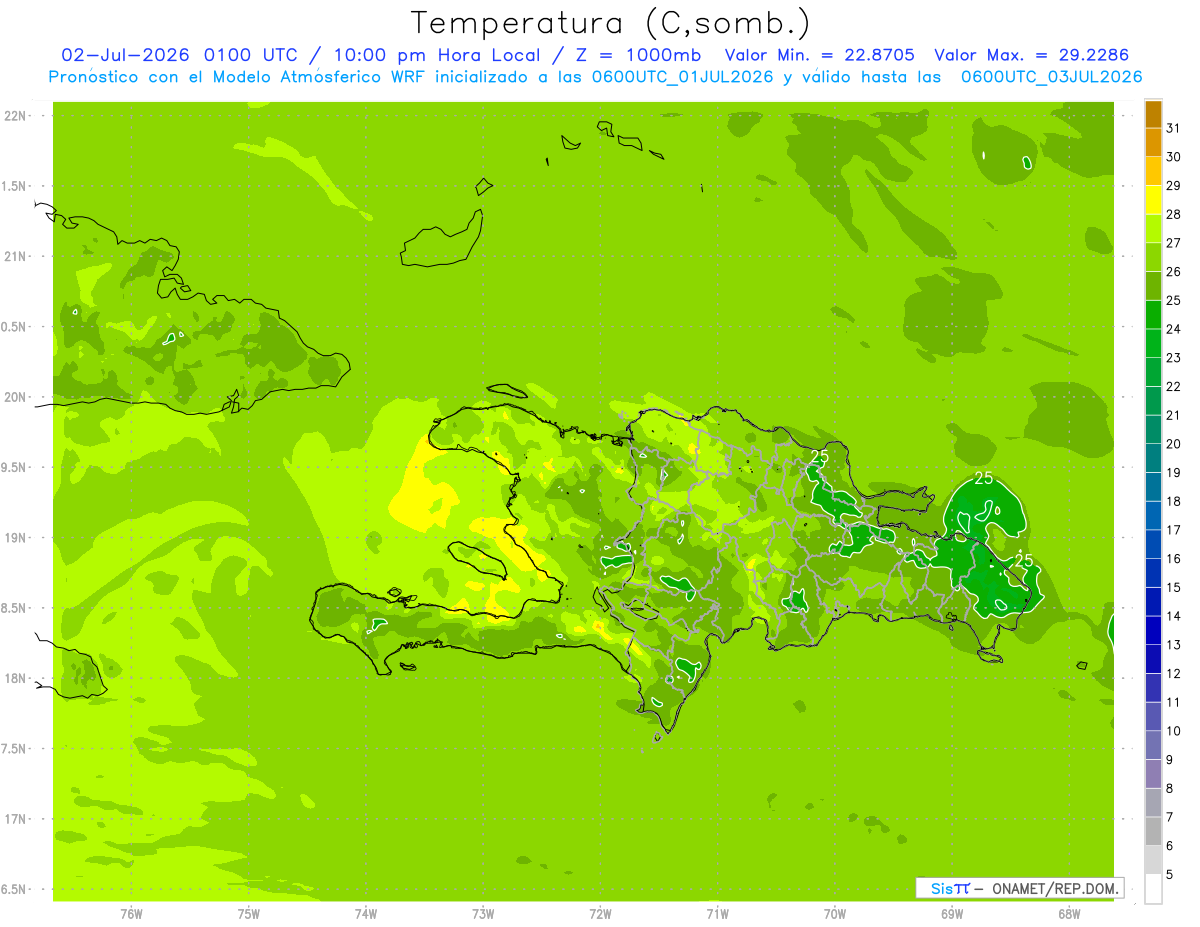Click the "71W" longitude label
Screen dimensions: 1200x927
[x=717, y=914]
